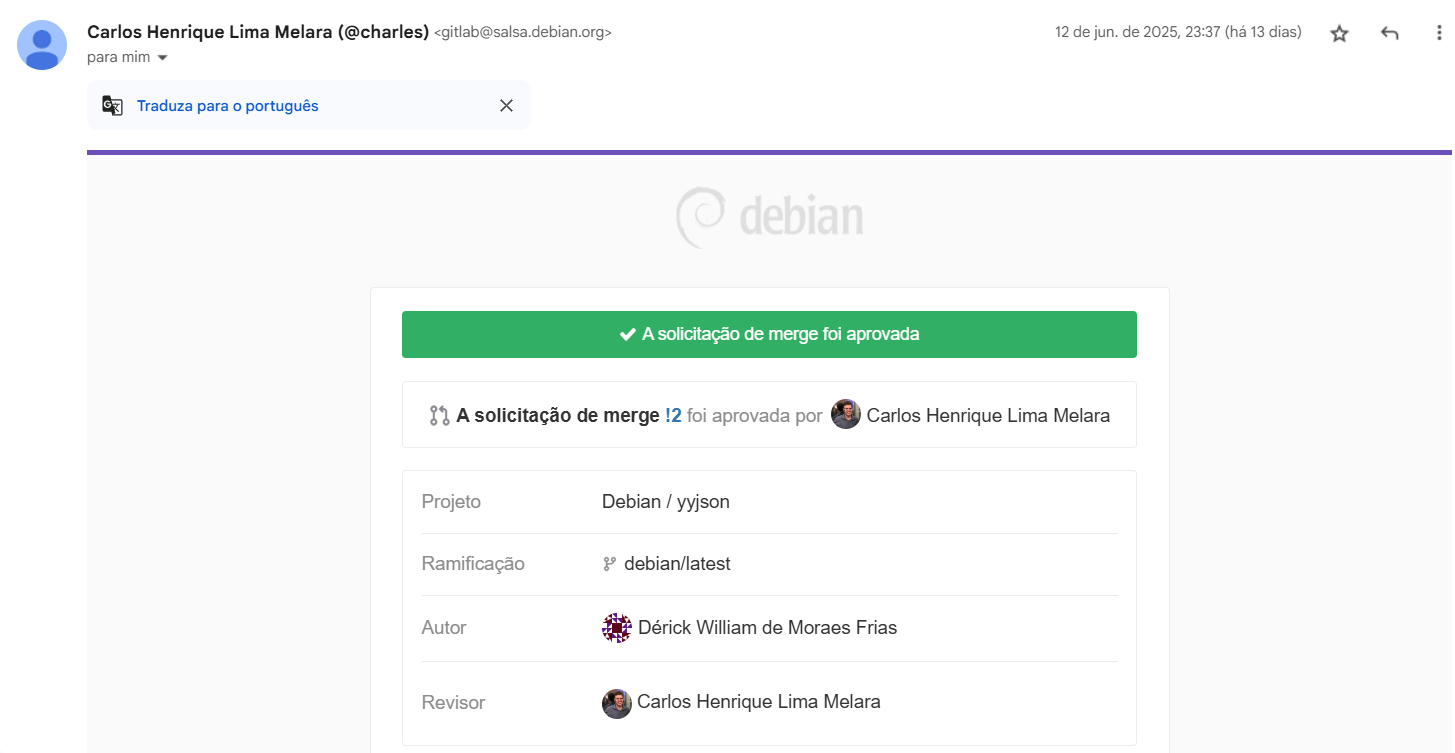The width and height of the screenshot is (1455, 753).
Task: Open the three-dot more options menu
Action: pos(1439,33)
